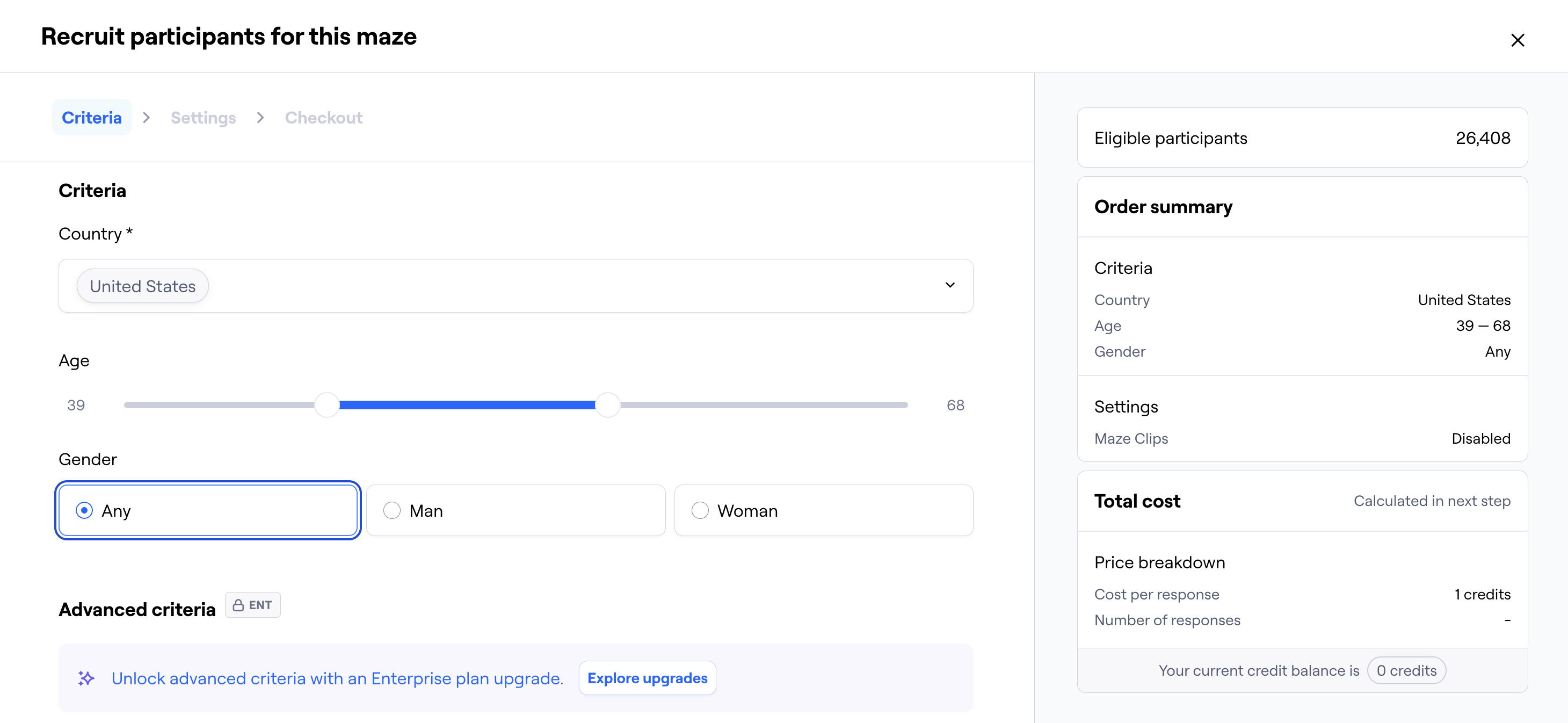Click the 0 credits balance badge
The width and height of the screenshot is (1568, 723).
click(x=1406, y=670)
